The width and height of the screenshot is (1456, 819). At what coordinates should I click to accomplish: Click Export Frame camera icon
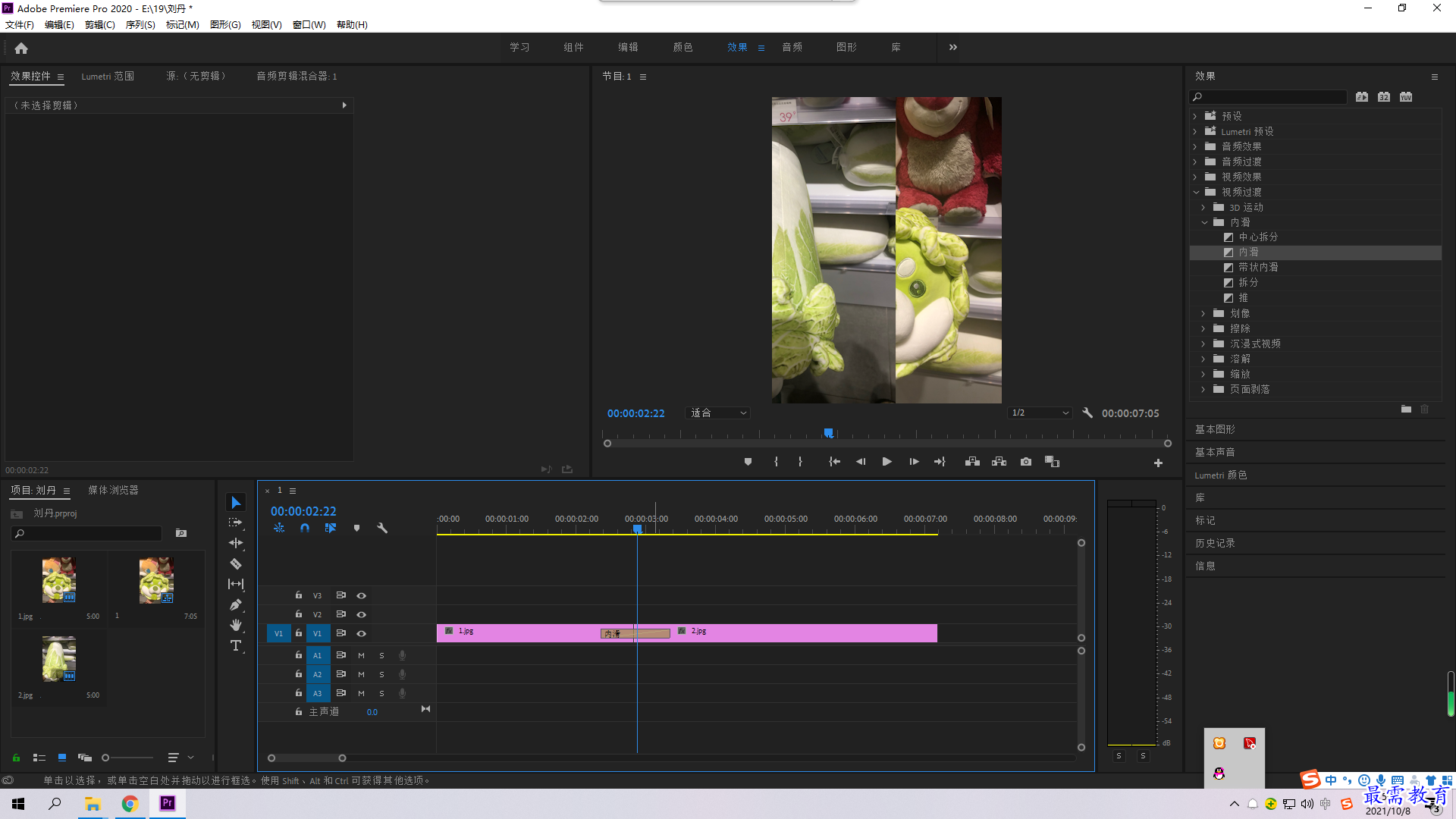(1026, 462)
